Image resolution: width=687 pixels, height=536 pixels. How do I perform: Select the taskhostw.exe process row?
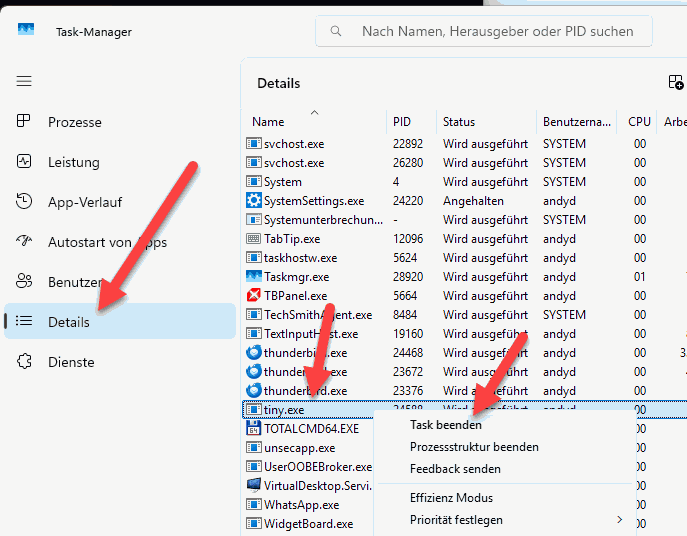[x=464, y=257]
